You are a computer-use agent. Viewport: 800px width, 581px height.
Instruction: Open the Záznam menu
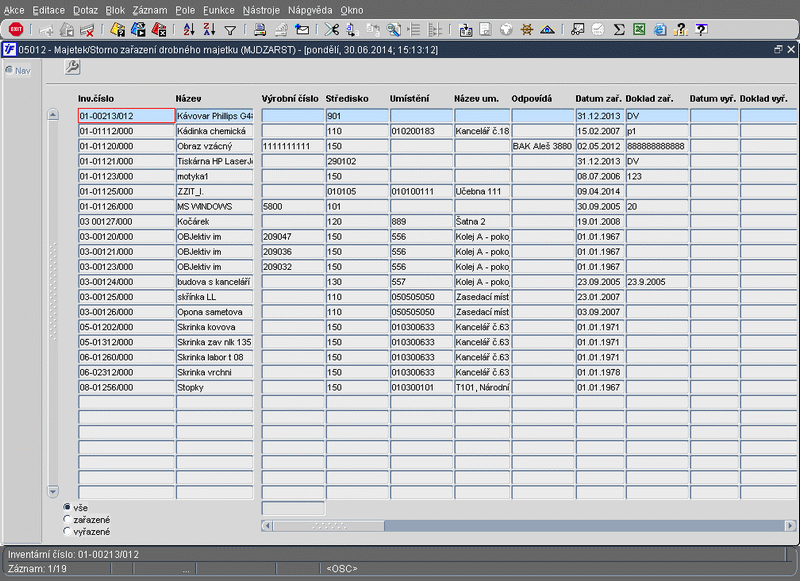pyautogui.click(x=149, y=8)
